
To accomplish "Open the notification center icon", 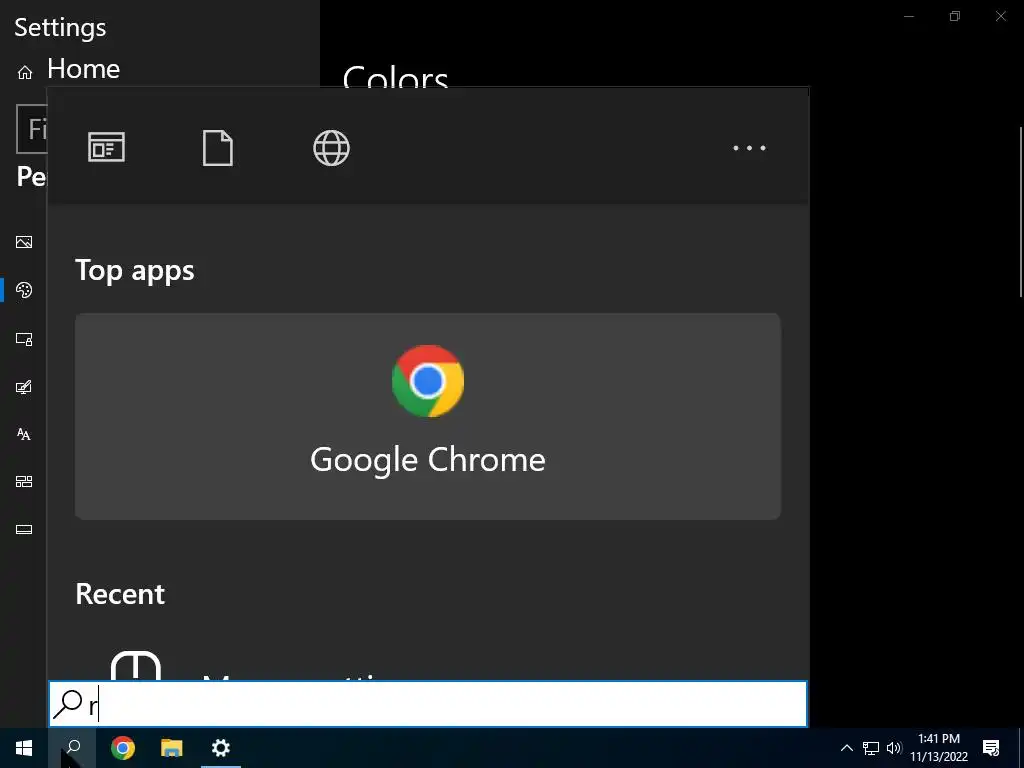I will pyautogui.click(x=991, y=748).
